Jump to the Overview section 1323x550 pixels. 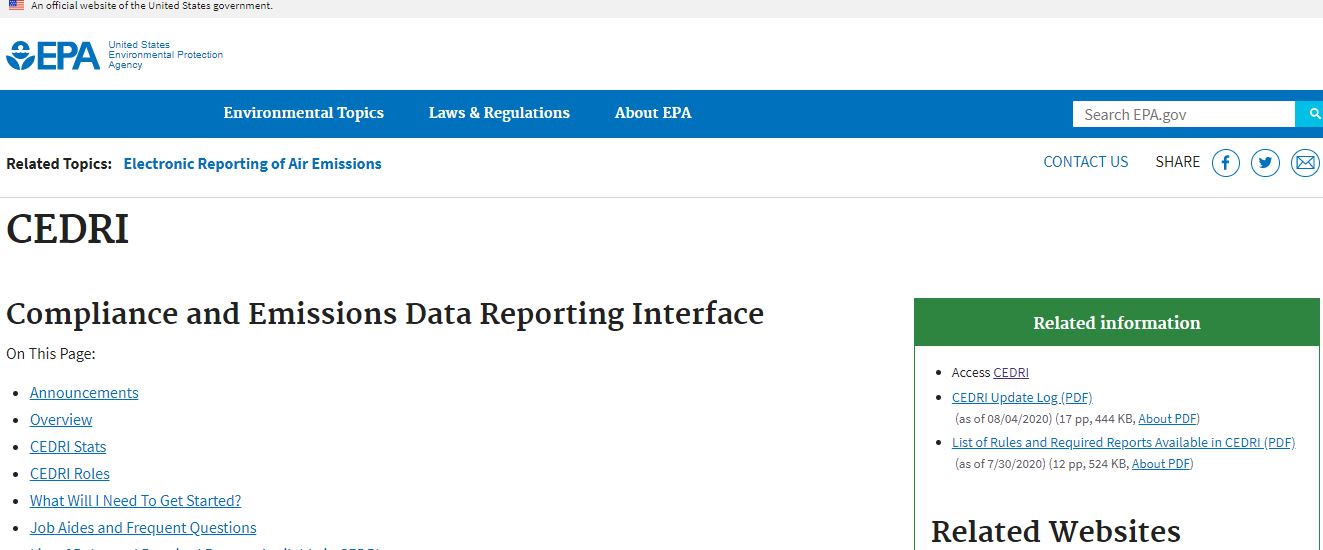(61, 420)
